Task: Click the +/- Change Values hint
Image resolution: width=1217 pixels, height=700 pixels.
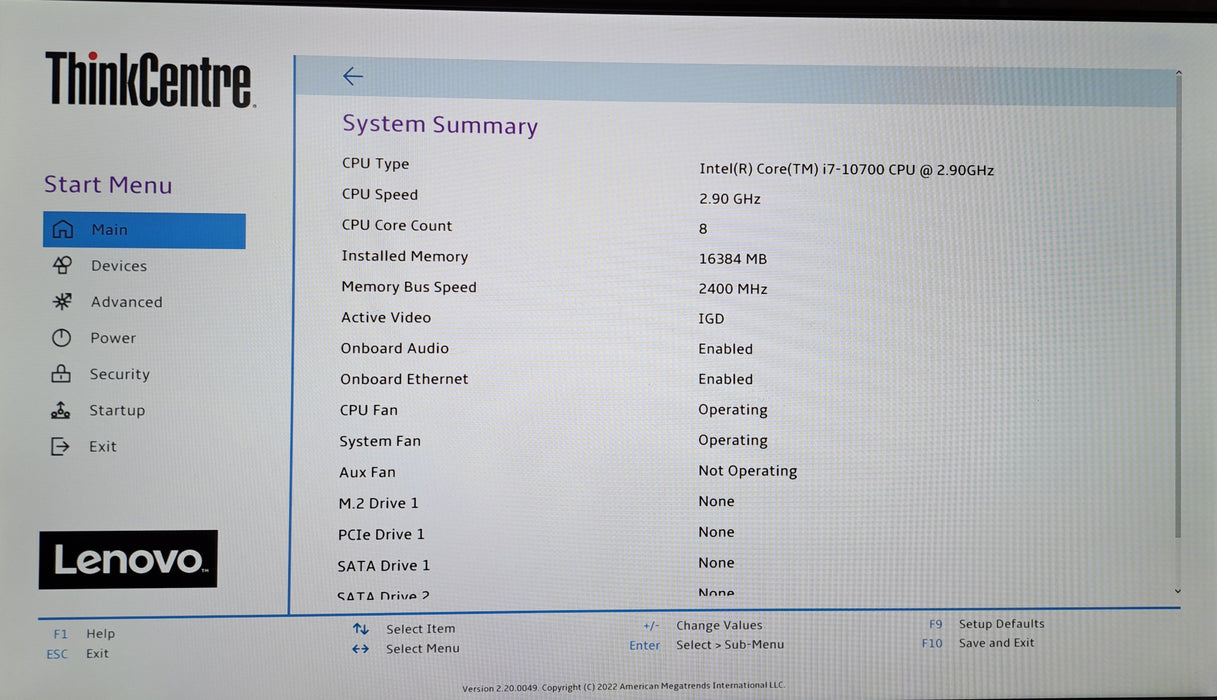Action: coord(703,626)
